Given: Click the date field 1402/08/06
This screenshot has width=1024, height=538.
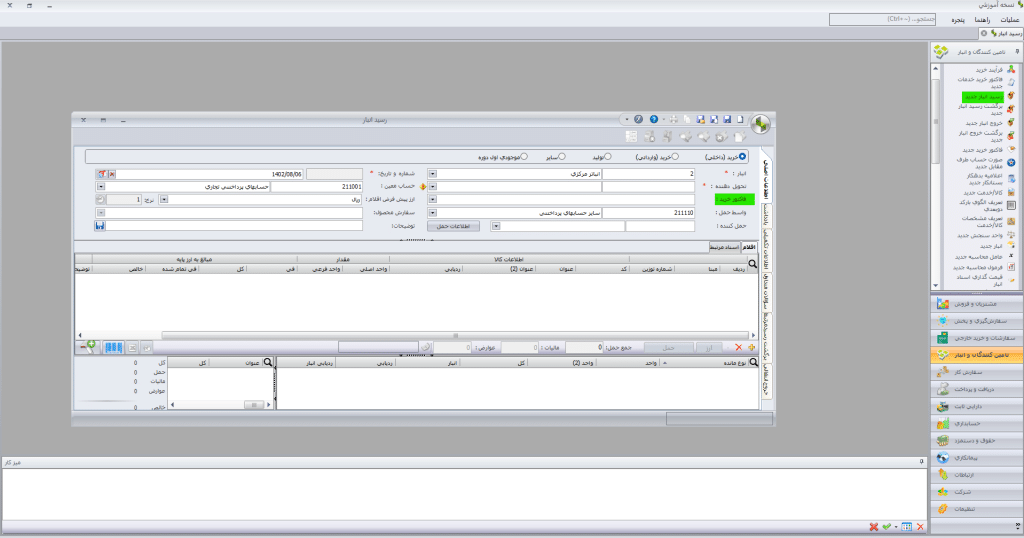Looking at the screenshot, I should point(210,174).
